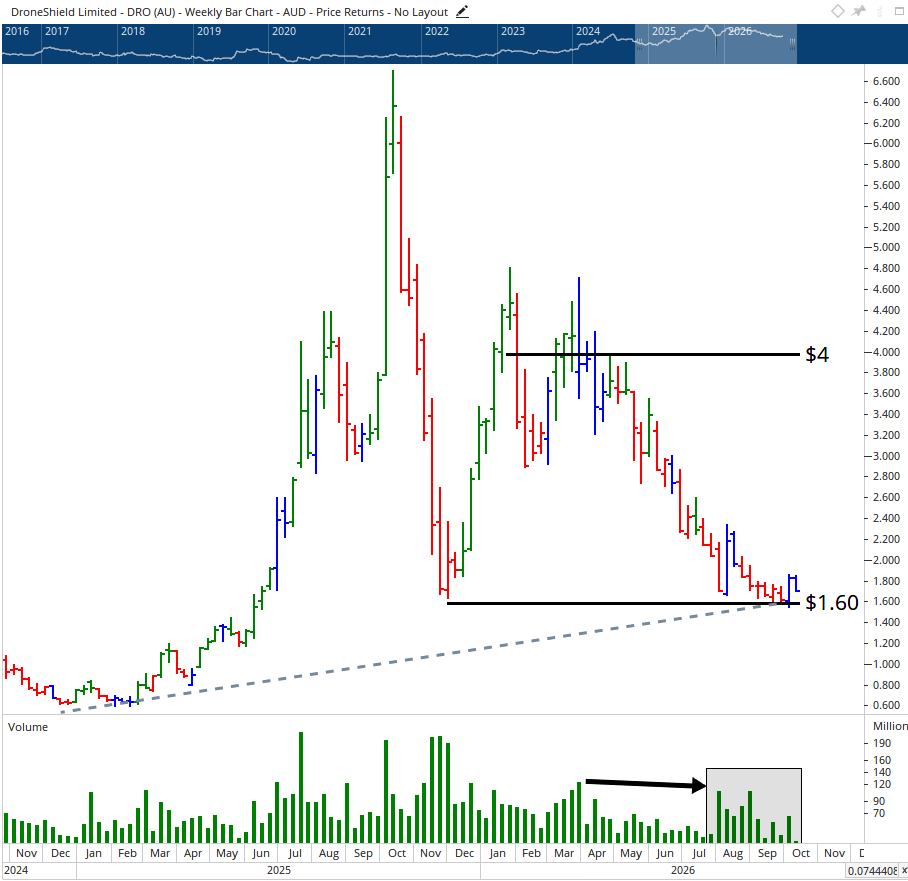Click the Millions volume axis heading
Viewport: 908px width, 881px height.
coord(890,726)
